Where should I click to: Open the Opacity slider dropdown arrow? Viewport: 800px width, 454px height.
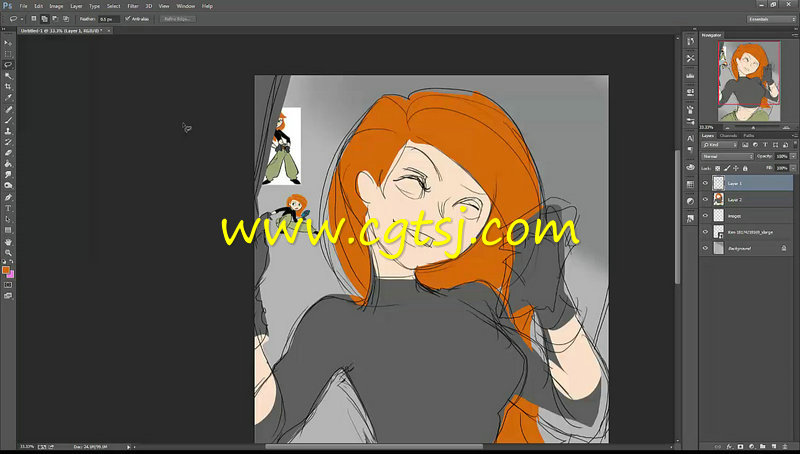(793, 157)
